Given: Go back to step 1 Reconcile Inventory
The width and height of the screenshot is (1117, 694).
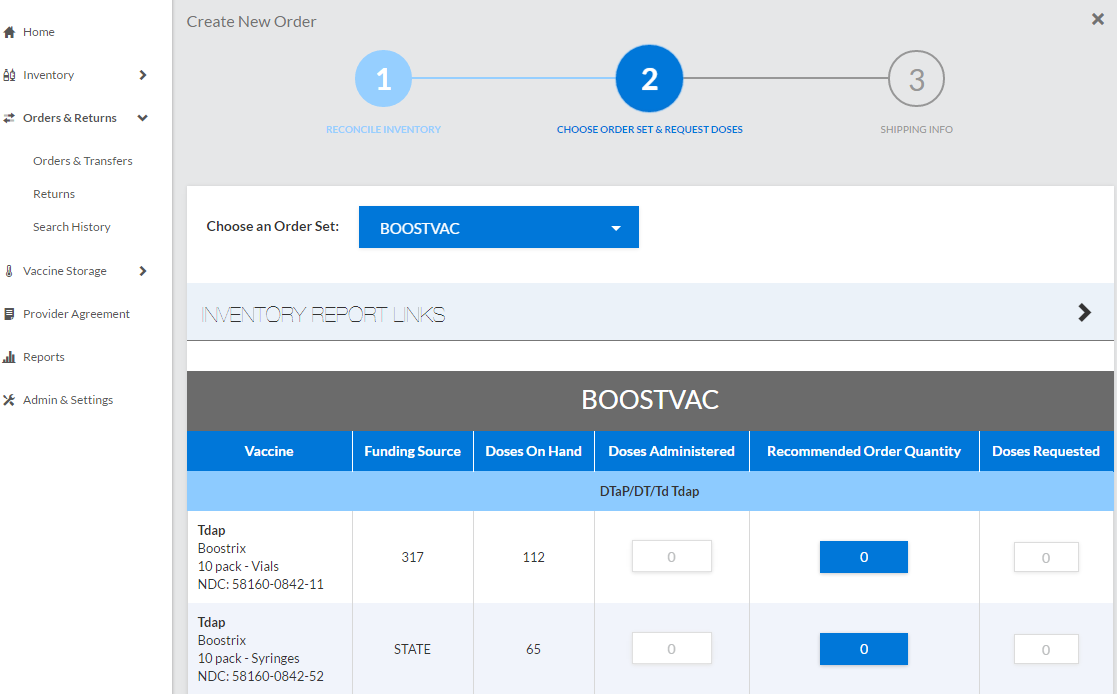Looking at the screenshot, I should [x=383, y=78].
